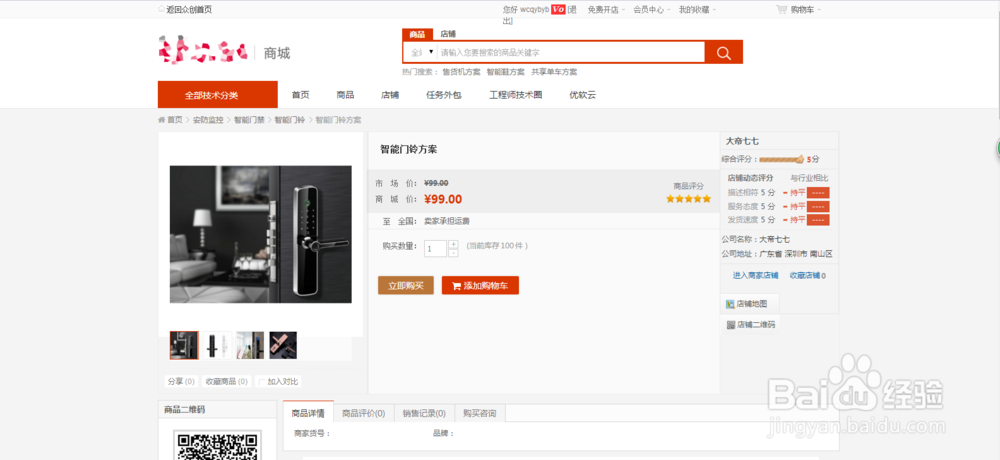Open 商品 in the main navigation
The width and height of the screenshot is (1000, 460).
(x=345, y=95)
